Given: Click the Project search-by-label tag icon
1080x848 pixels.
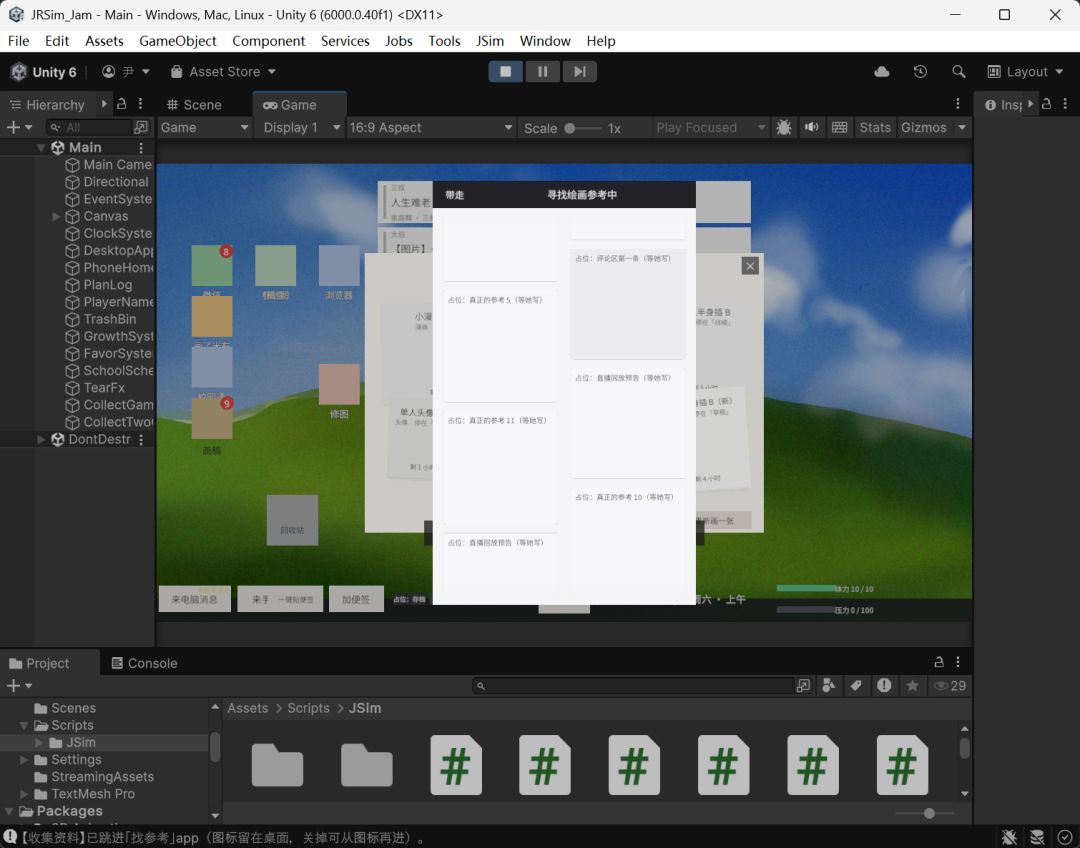Looking at the screenshot, I should click(x=856, y=685).
